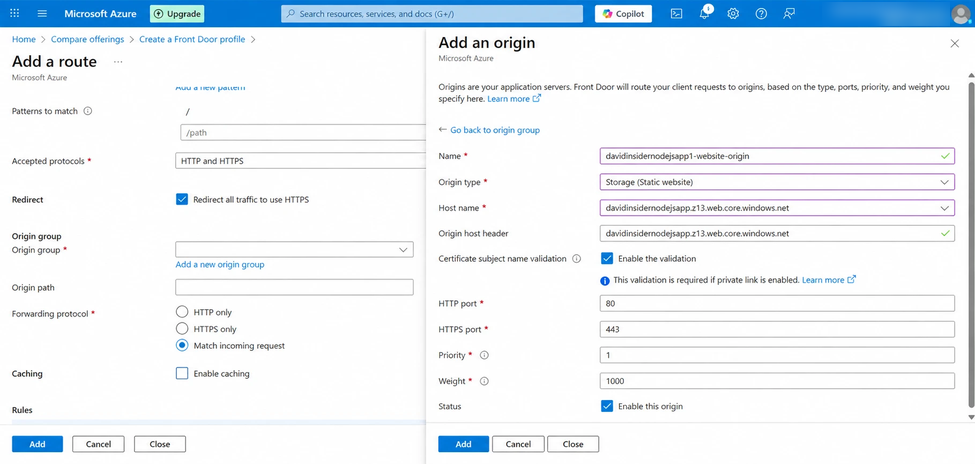Viewport: 975px width, 464px height.
Task: Click Certificate subject name validation info icon
Action: (576, 259)
